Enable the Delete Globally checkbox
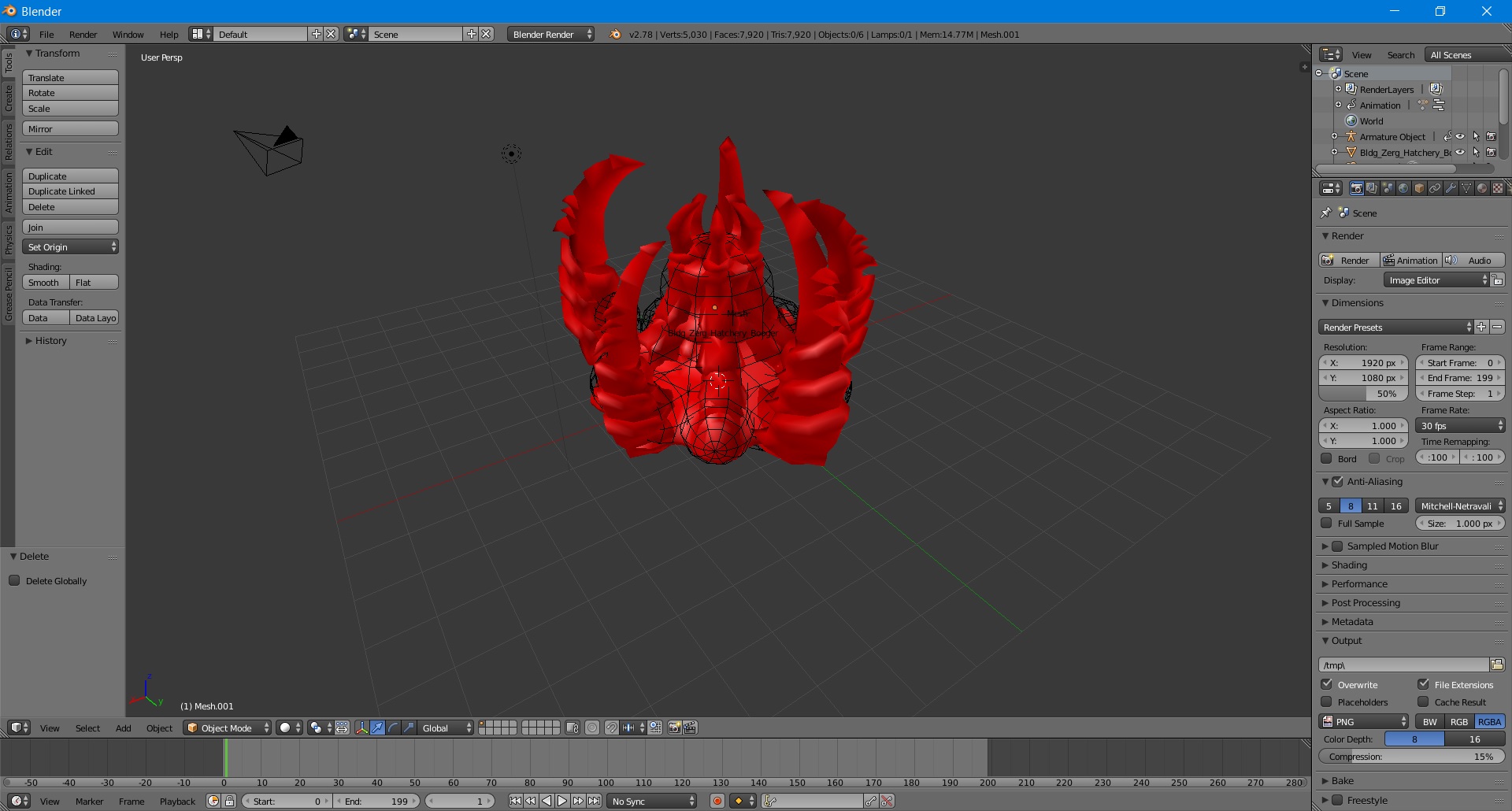This screenshot has width=1512, height=811. (x=14, y=580)
